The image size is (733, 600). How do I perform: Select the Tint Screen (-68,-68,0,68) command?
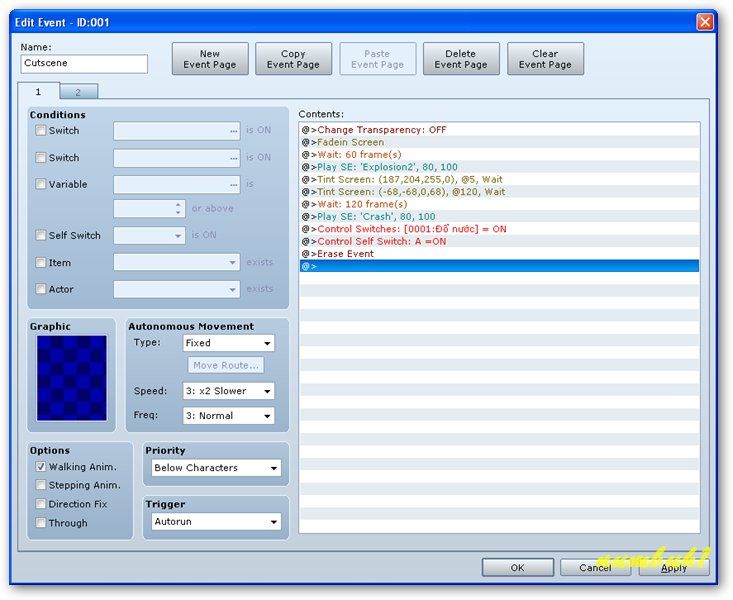pos(499,192)
